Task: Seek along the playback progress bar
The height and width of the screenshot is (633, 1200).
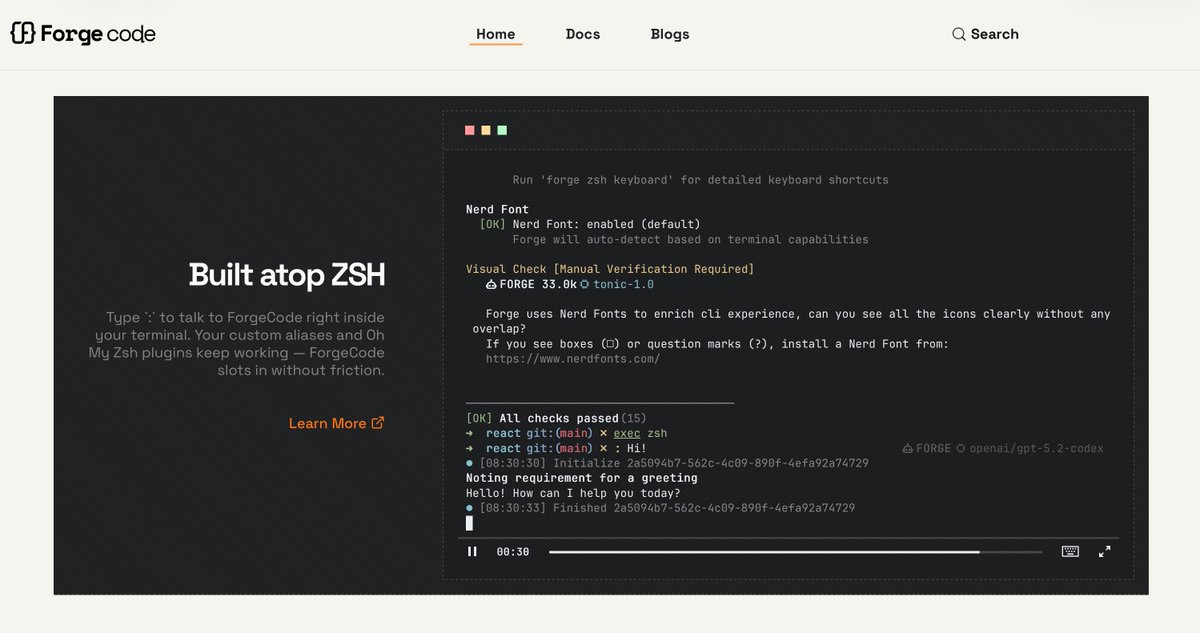Action: [x=795, y=551]
